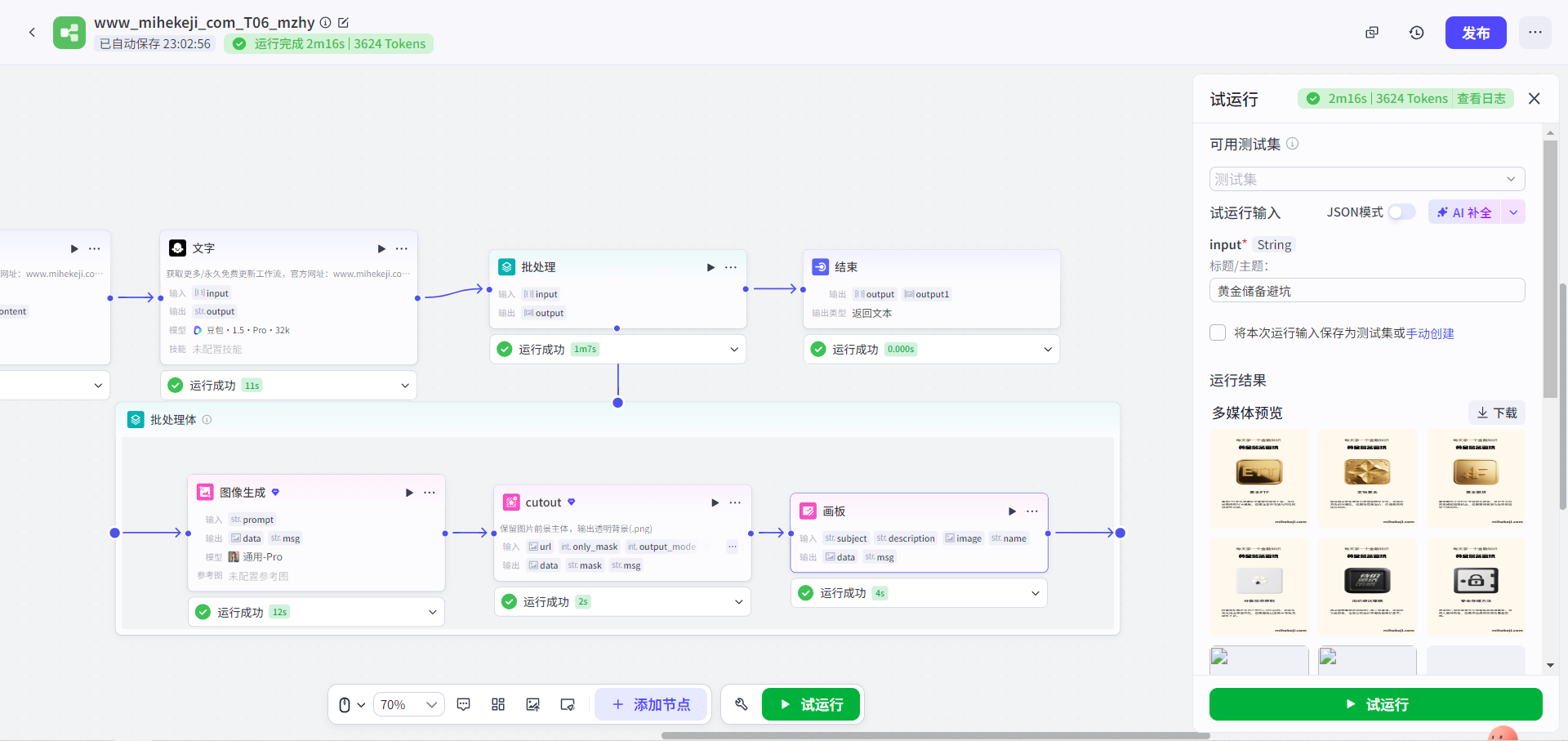Viewport: 1568px width, 741px height.
Task: Click the 发布 publish button
Action: [1475, 33]
